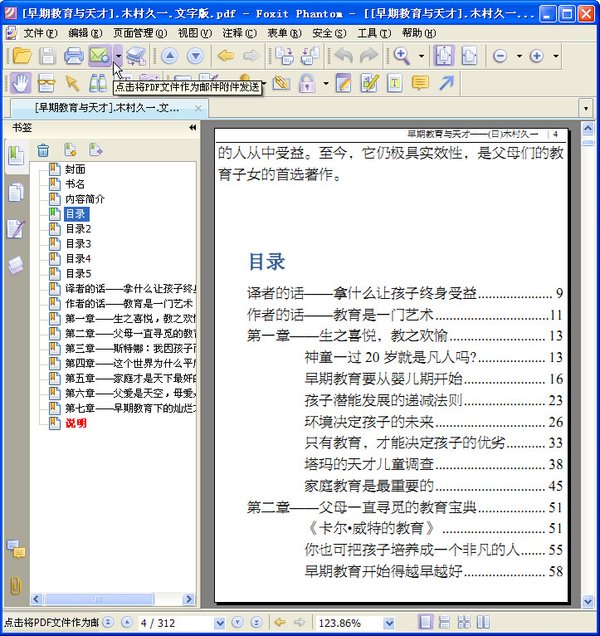Open the 第一章 bookmark

click(130, 318)
